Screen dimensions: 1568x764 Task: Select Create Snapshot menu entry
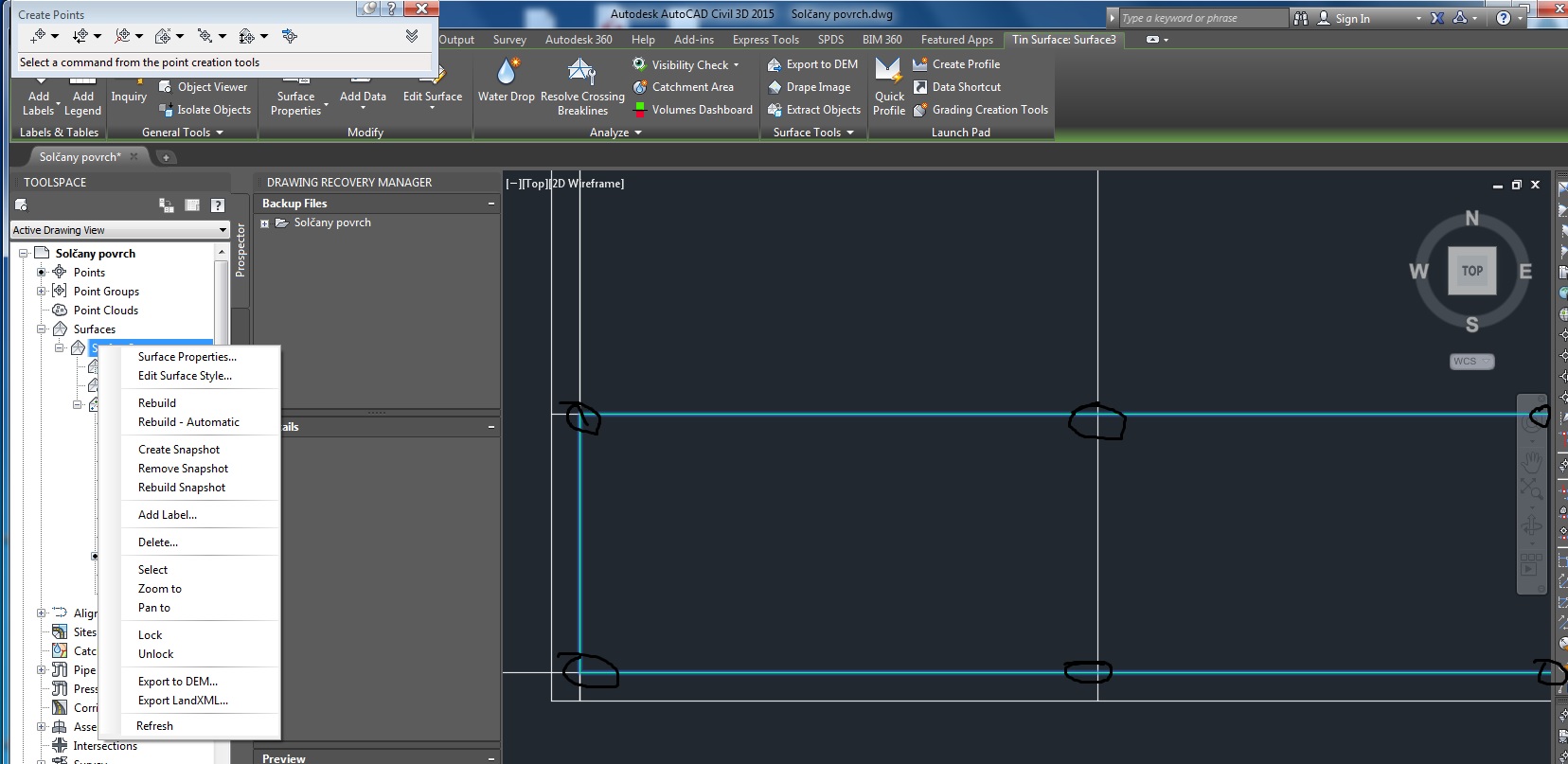pos(179,450)
